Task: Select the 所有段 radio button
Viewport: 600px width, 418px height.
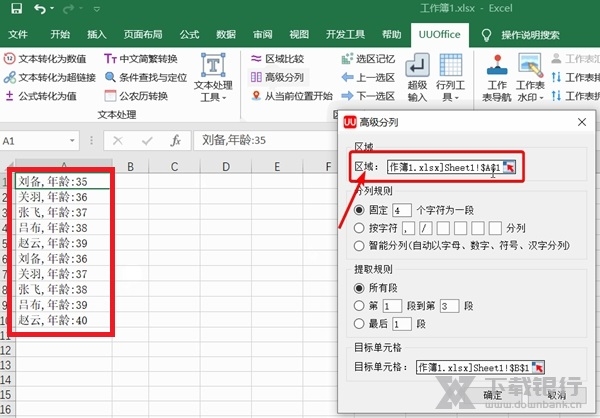Action: tap(359, 288)
